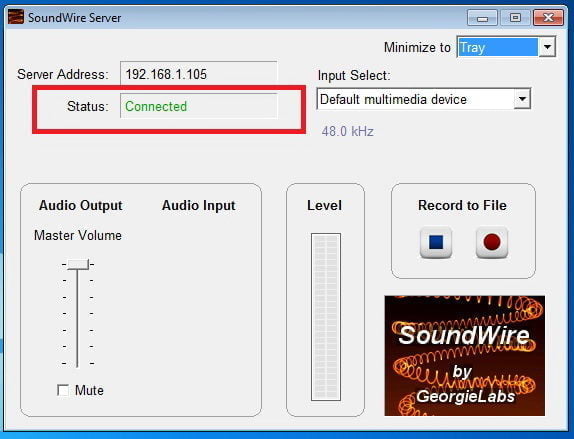Stop recording with the blue square button
Screen dimensions: 574x439
[x=436, y=242]
